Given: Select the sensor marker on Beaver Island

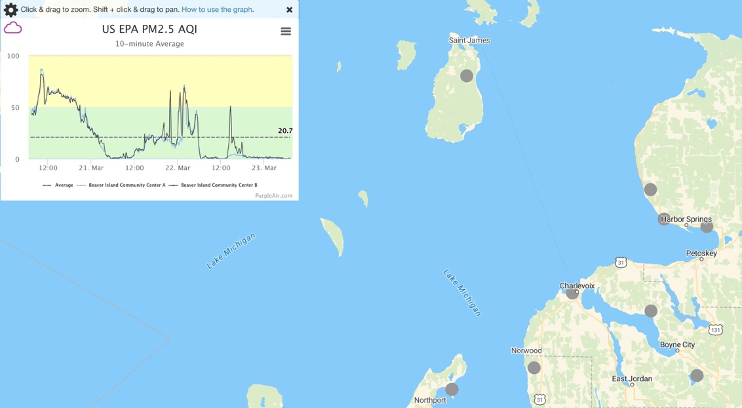Looking at the screenshot, I should pos(466,75).
